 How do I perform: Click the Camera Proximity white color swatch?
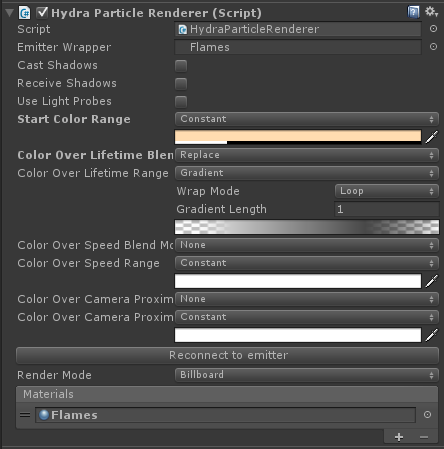tap(298, 335)
